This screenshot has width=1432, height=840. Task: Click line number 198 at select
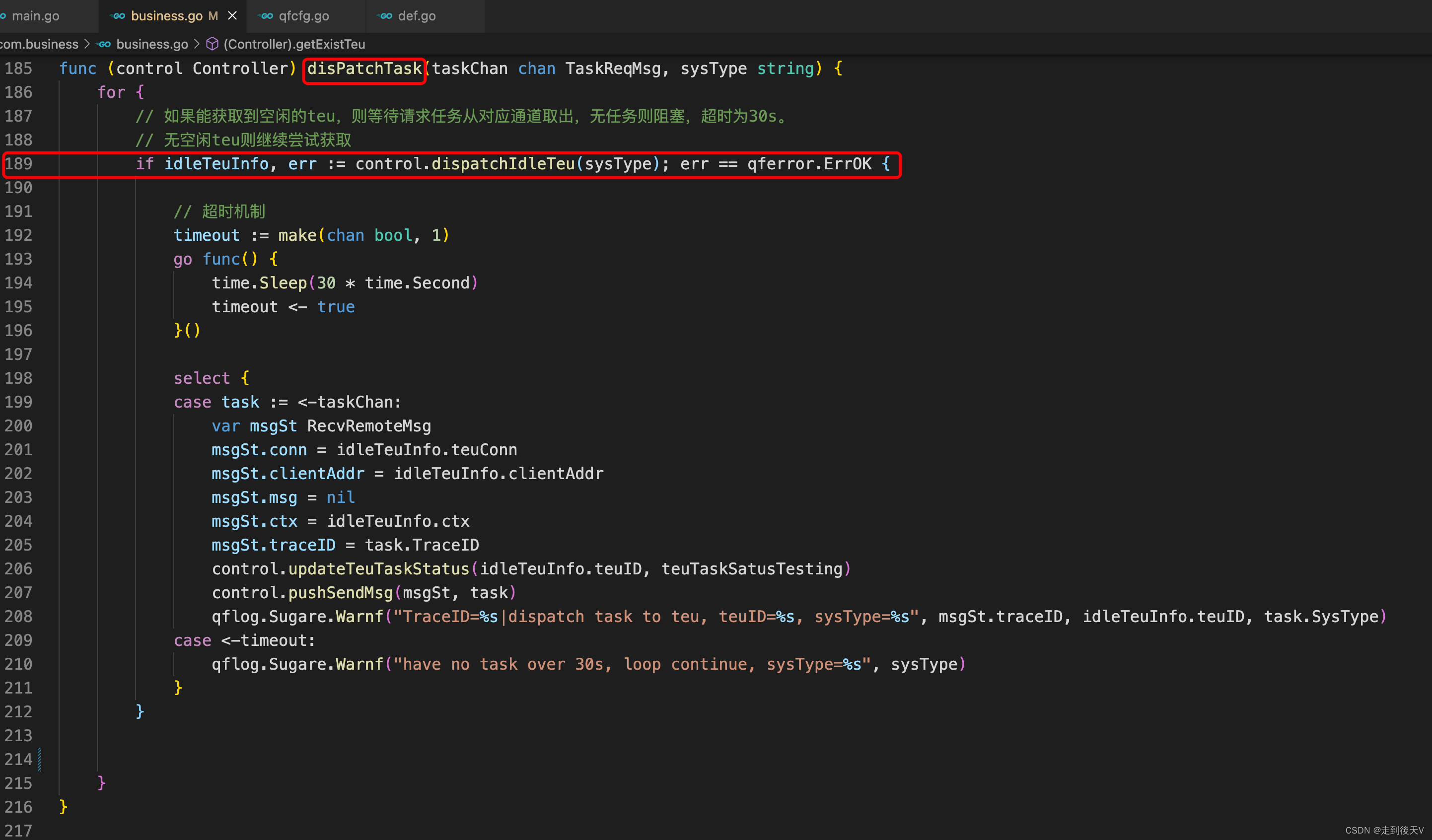pos(19,378)
